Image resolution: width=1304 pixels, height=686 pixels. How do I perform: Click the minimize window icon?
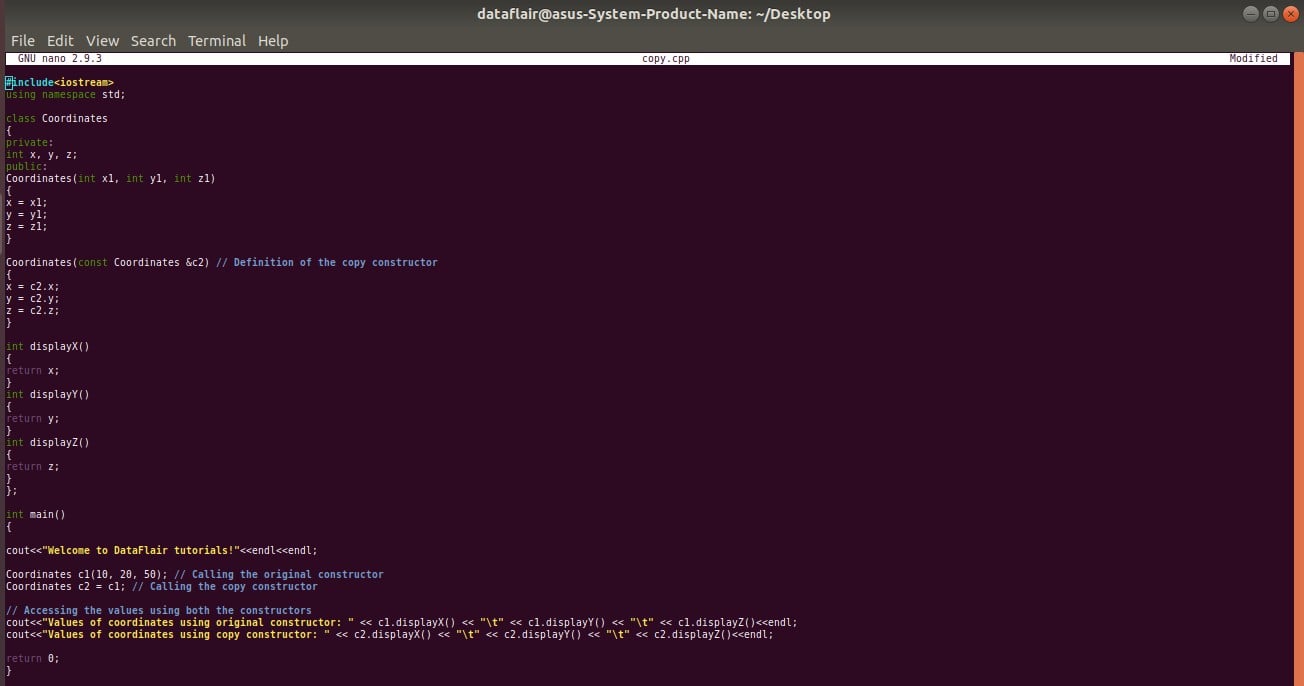point(1249,13)
